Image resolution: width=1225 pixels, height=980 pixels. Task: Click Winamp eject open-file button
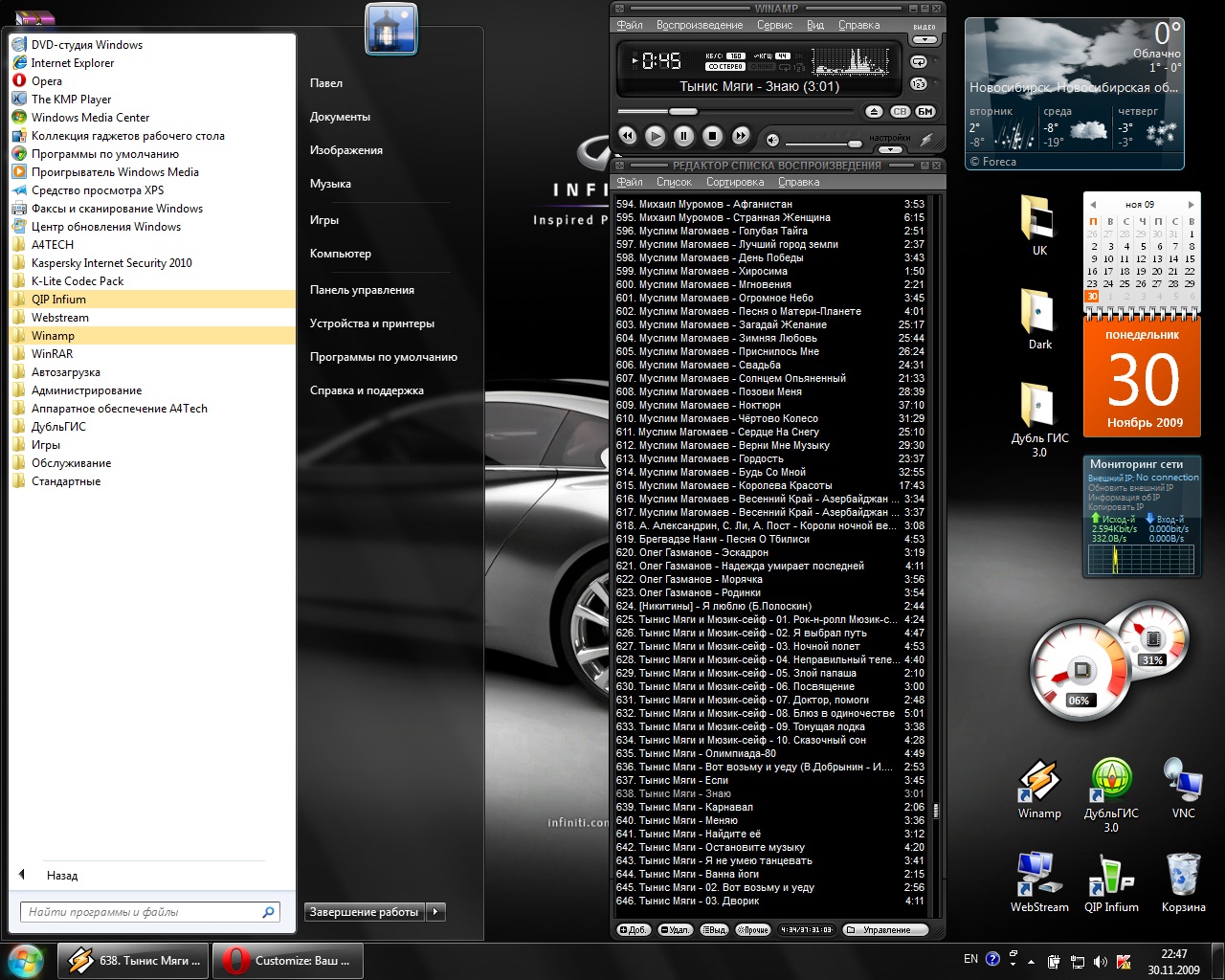coord(874,112)
